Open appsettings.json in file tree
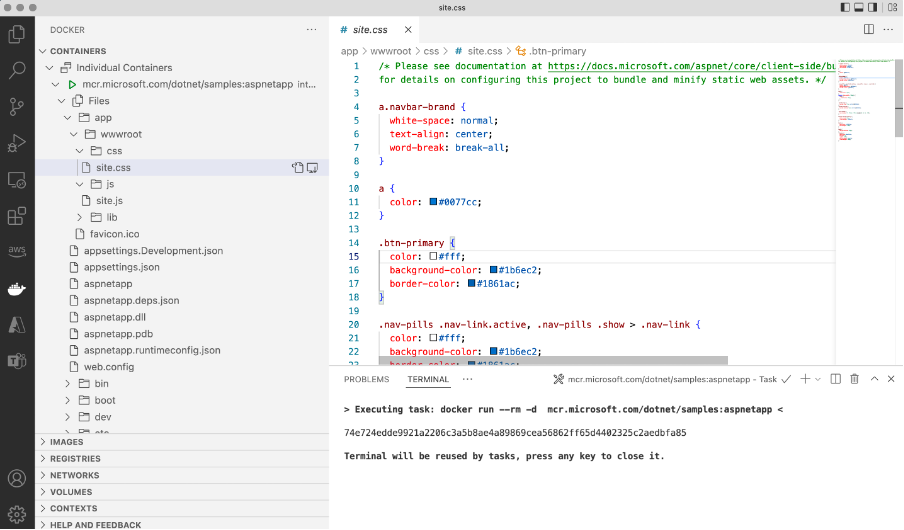This screenshot has width=904, height=530. pyautogui.click(x=121, y=267)
